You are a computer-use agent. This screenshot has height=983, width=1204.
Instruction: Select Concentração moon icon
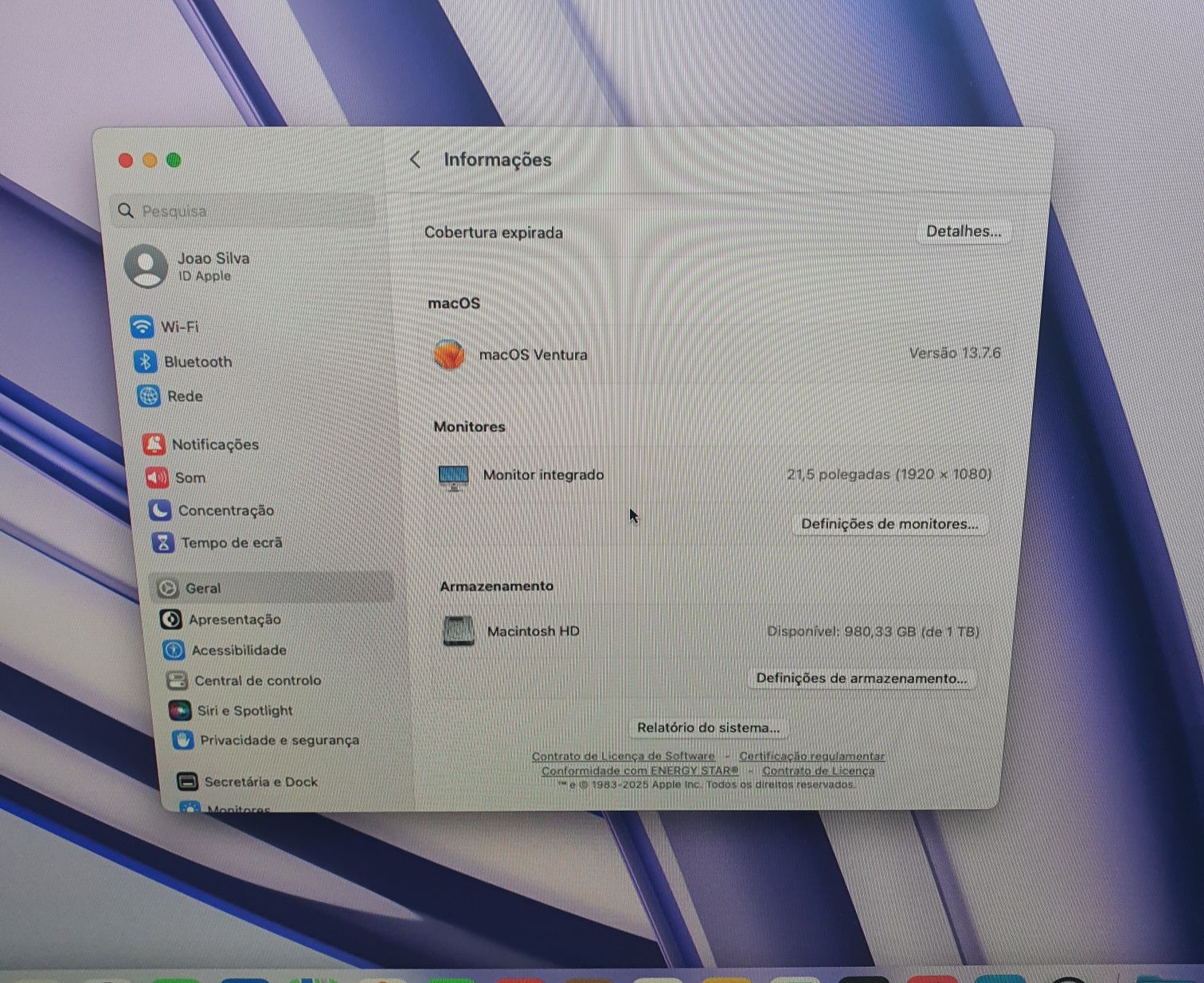tap(160, 510)
